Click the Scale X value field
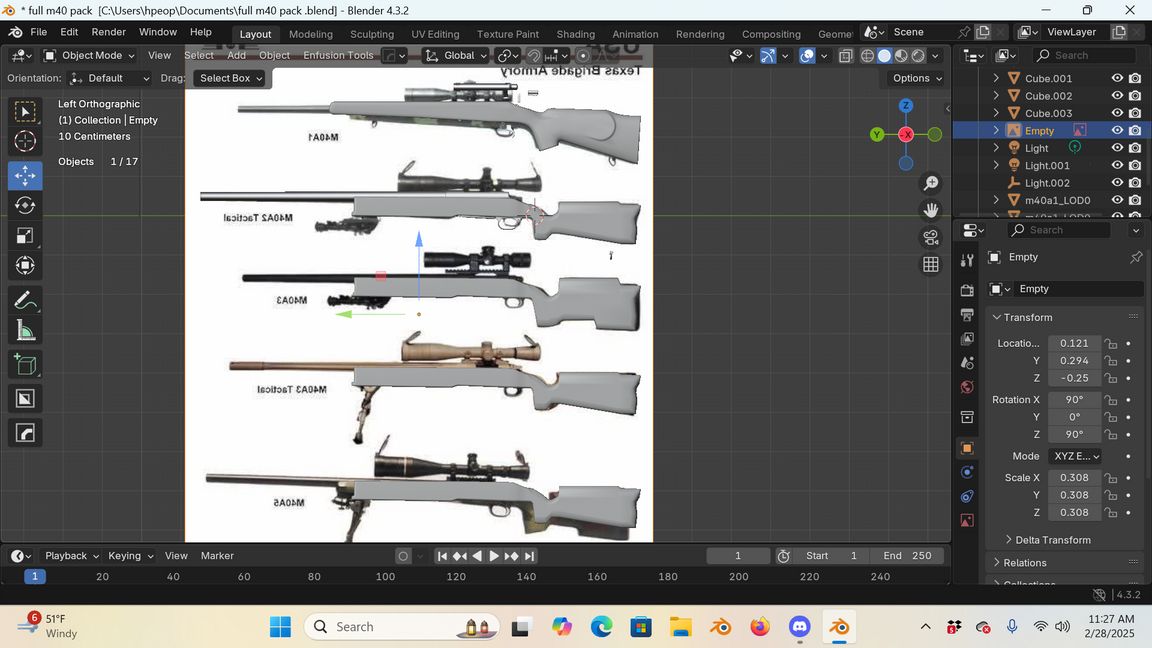 pos(1074,478)
